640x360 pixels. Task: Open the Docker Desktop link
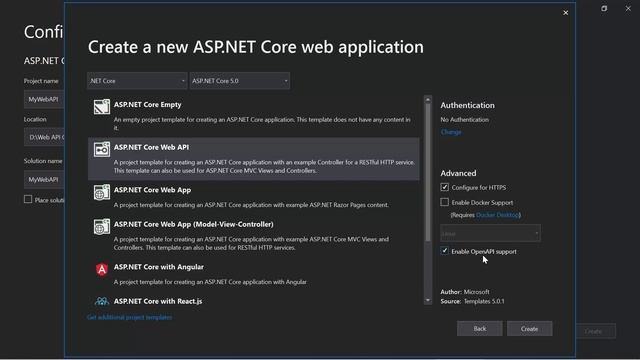pos(498,215)
